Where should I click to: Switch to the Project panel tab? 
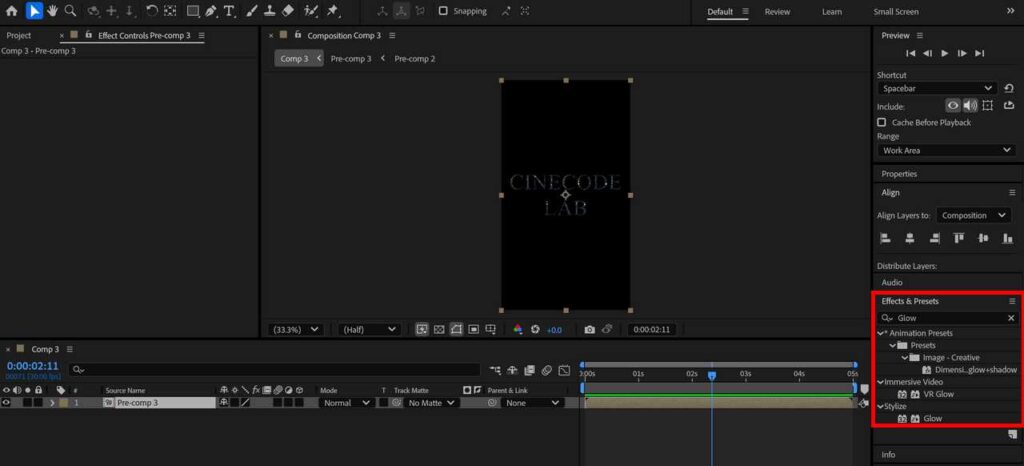coord(18,35)
